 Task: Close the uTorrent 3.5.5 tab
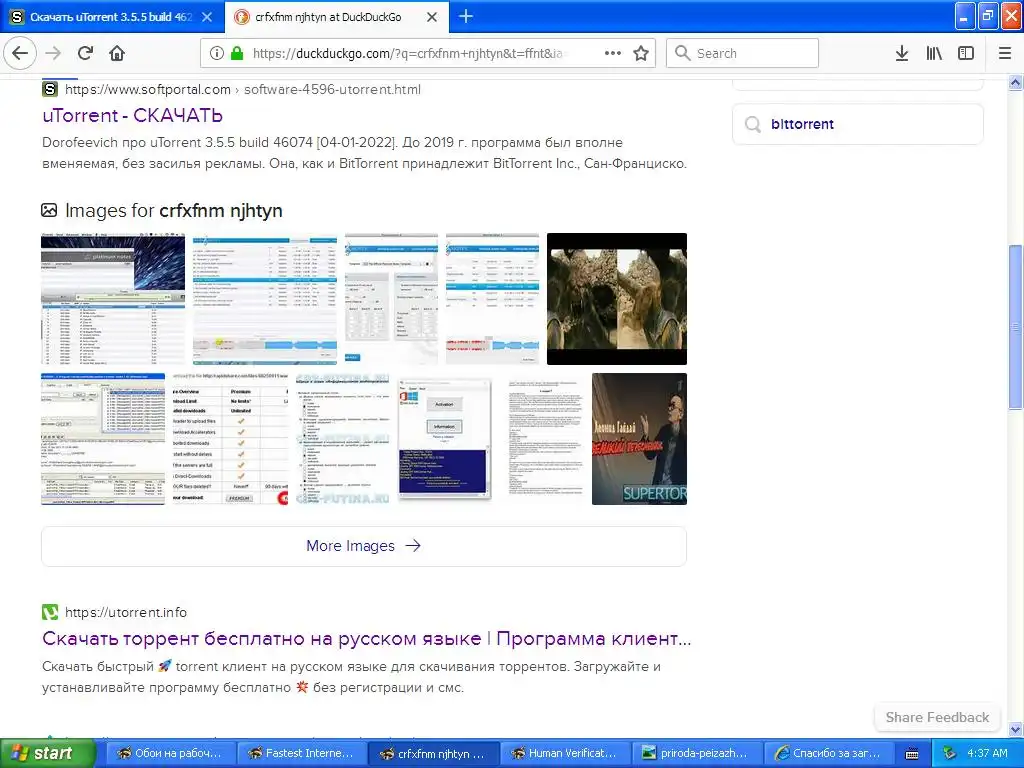[x=207, y=17]
